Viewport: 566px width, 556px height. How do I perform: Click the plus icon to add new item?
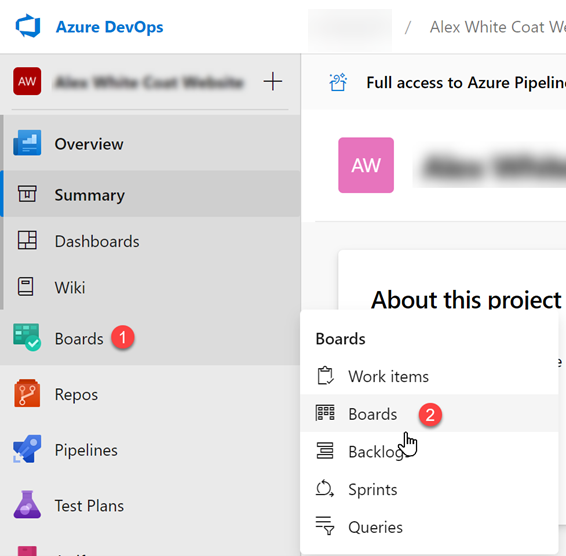[273, 81]
